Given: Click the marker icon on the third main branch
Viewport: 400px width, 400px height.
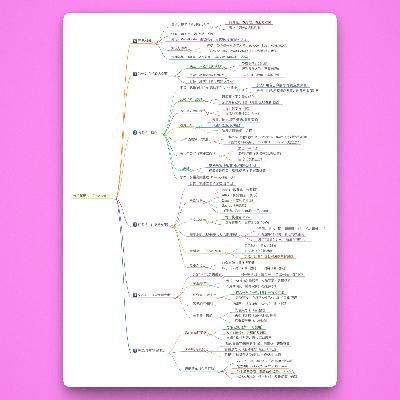Looking at the screenshot, I should (135, 132).
